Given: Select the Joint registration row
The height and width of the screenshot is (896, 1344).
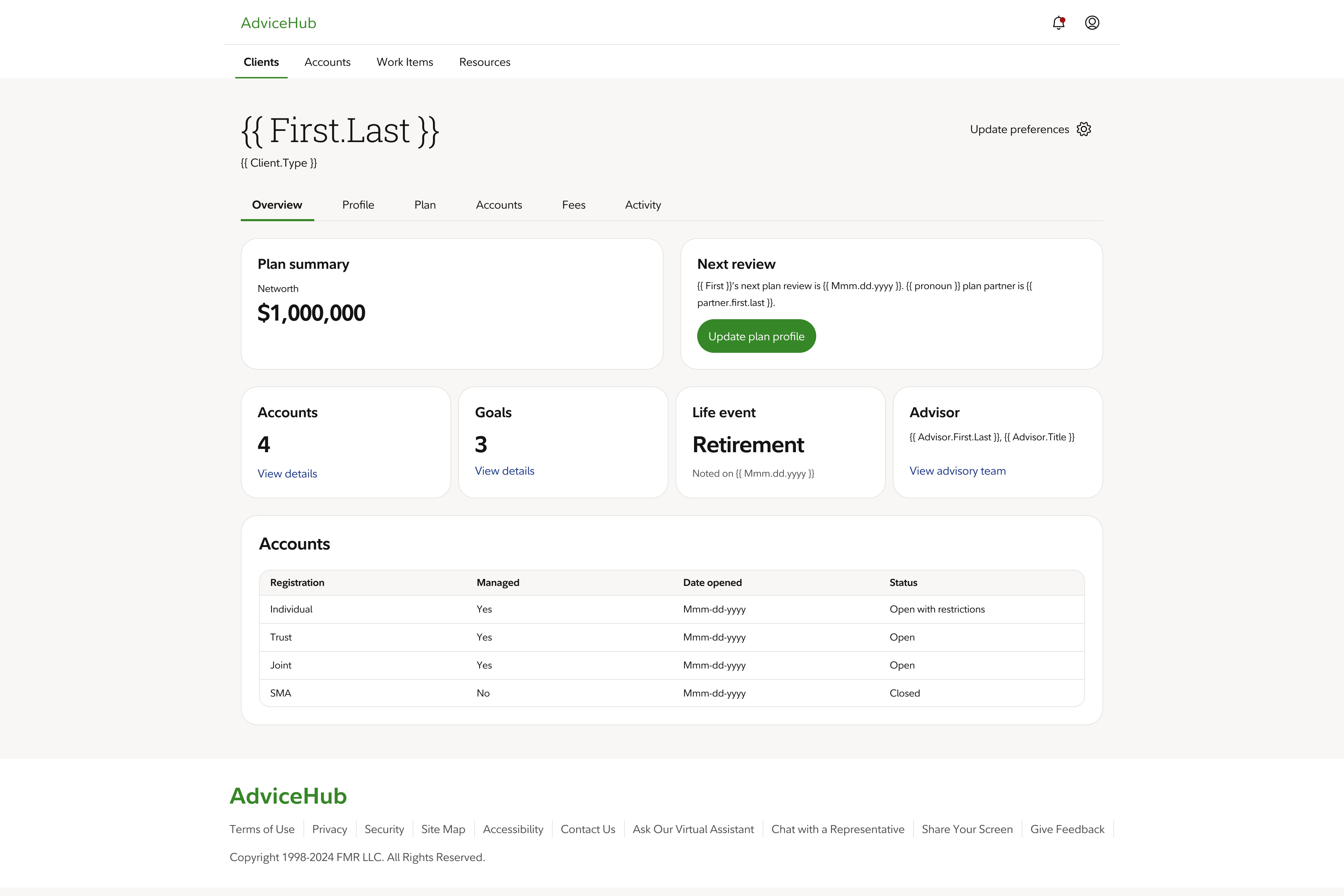Looking at the screenshot, I should tap(672, 665).
